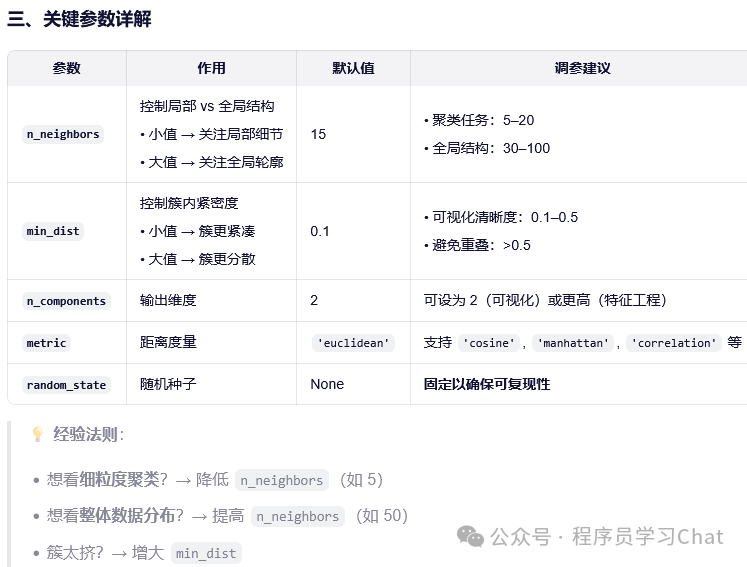Screen dimensions: 747x567
Task: Click the '经验法则:' label
Action: (89, 435)
